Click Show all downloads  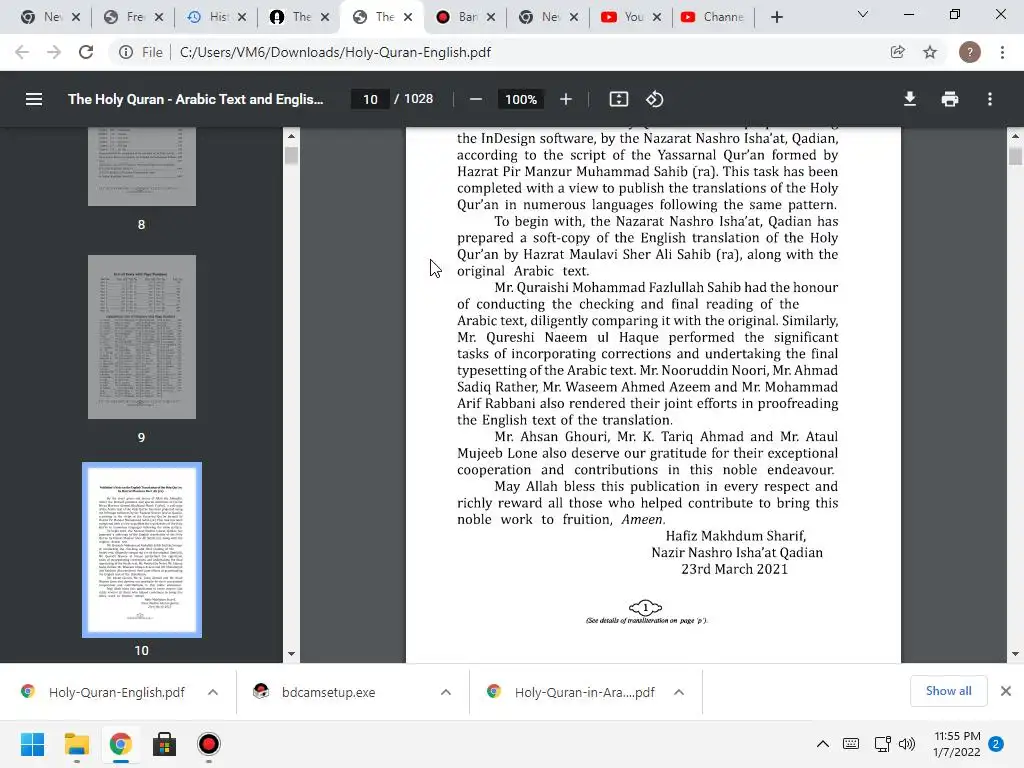coord(948,691)
